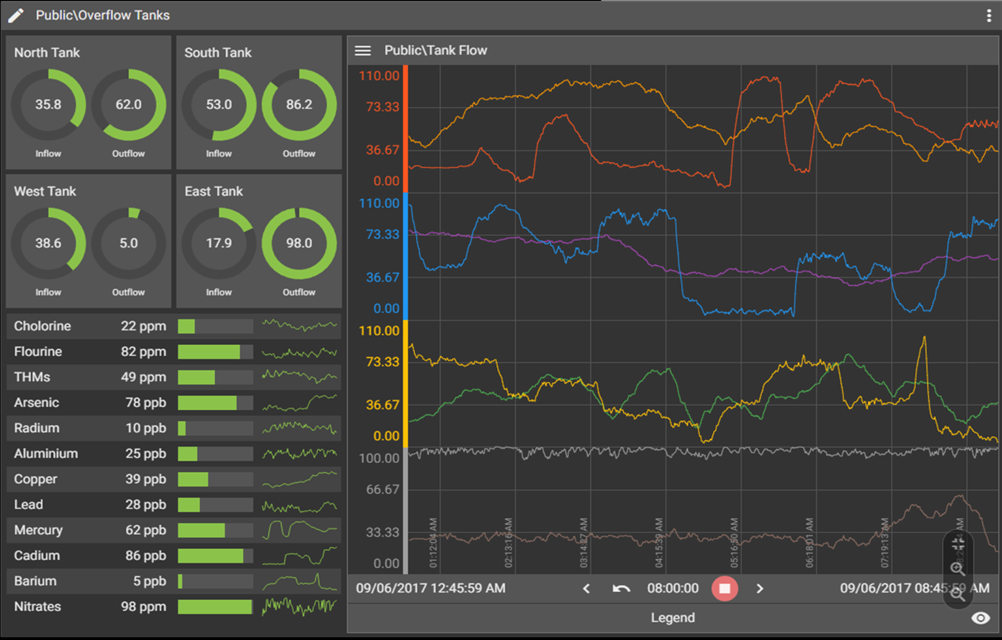Stop live trend with red button
1002x640 pixels.
(724, 589)
